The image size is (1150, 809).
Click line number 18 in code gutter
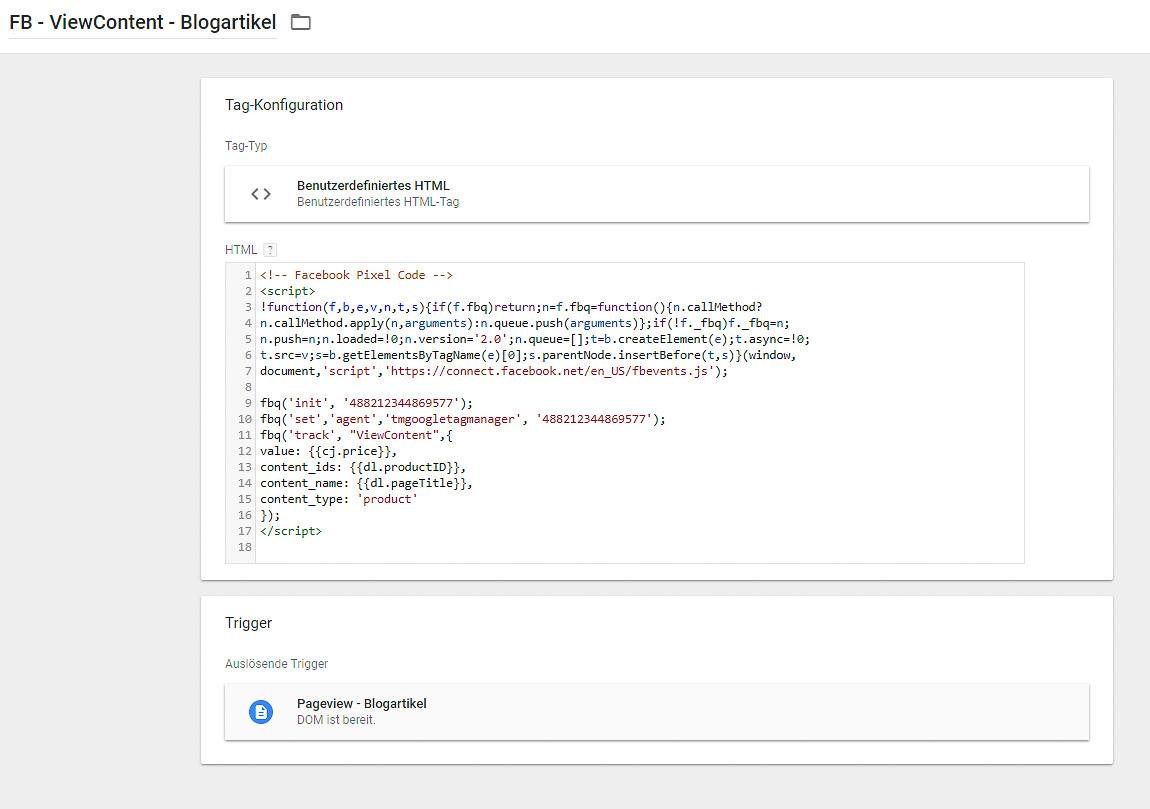point(245,547)
